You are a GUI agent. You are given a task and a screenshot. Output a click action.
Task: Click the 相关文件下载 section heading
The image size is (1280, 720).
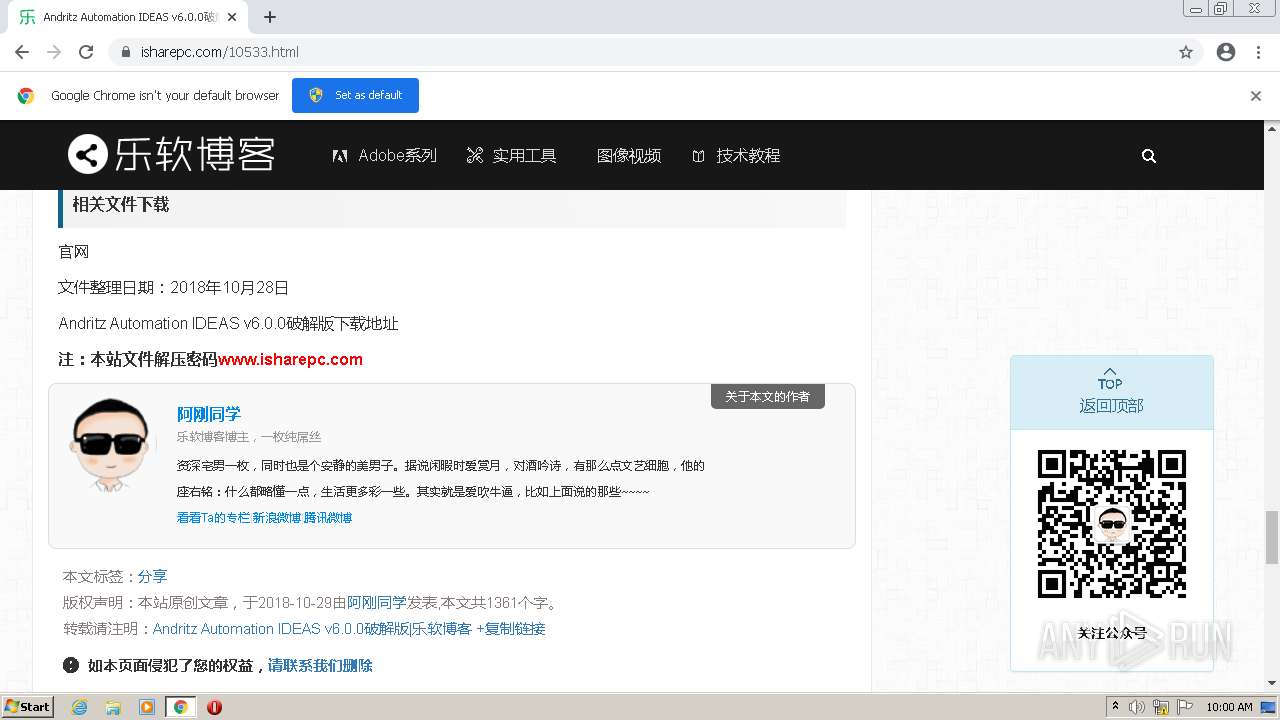pyautogui.click(x=120, y=204)
